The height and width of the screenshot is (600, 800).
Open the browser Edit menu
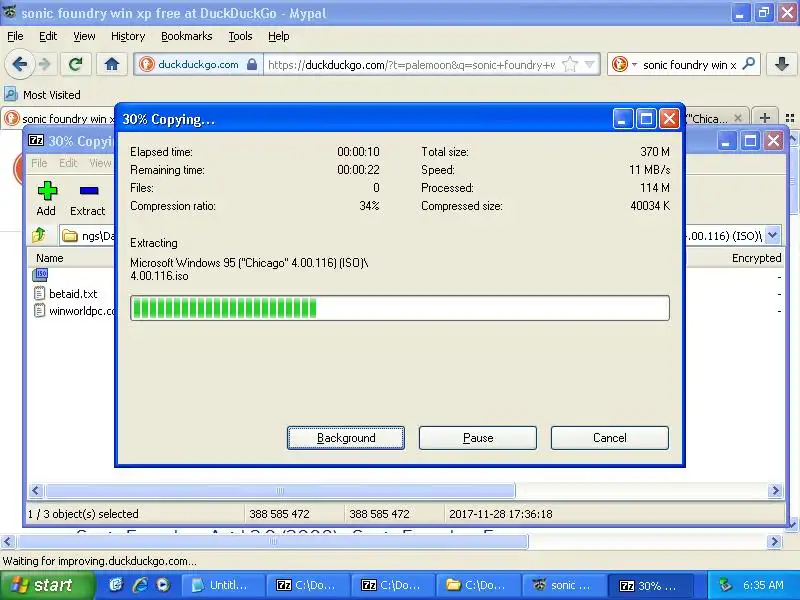[48, 36]
